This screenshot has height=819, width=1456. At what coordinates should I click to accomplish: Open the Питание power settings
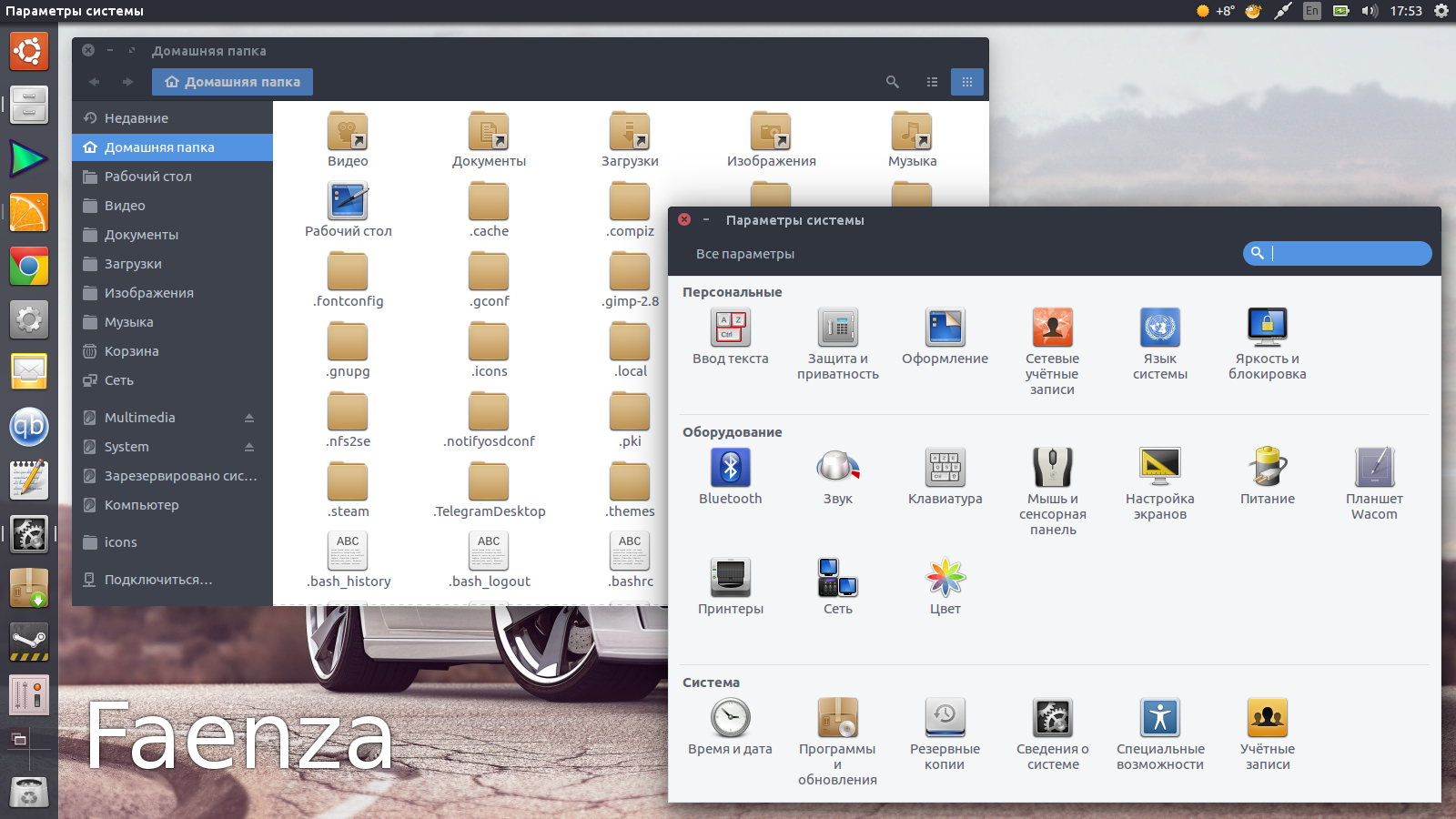(1267, 468)
